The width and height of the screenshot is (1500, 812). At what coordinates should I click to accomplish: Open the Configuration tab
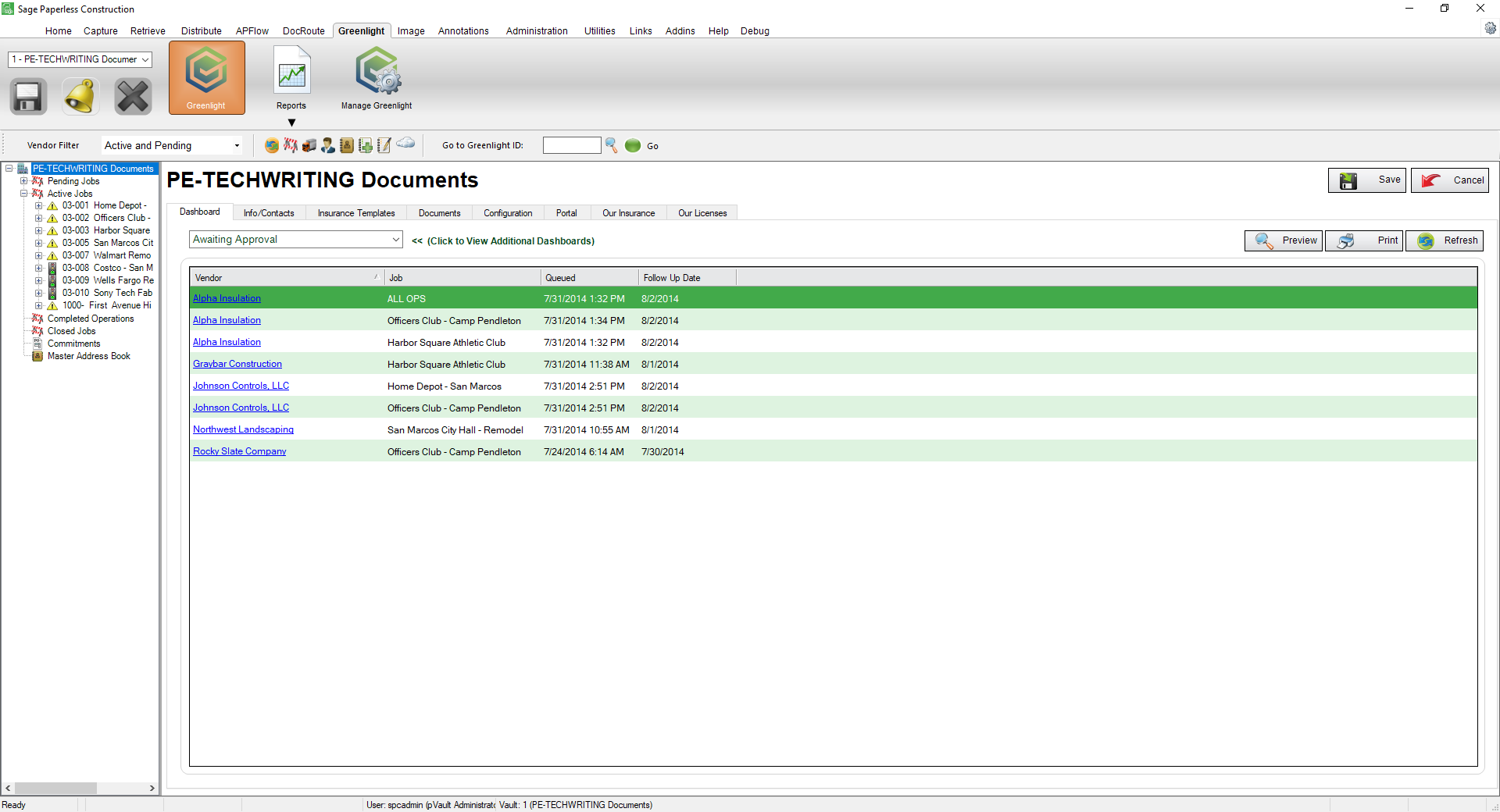pos(508,213)
